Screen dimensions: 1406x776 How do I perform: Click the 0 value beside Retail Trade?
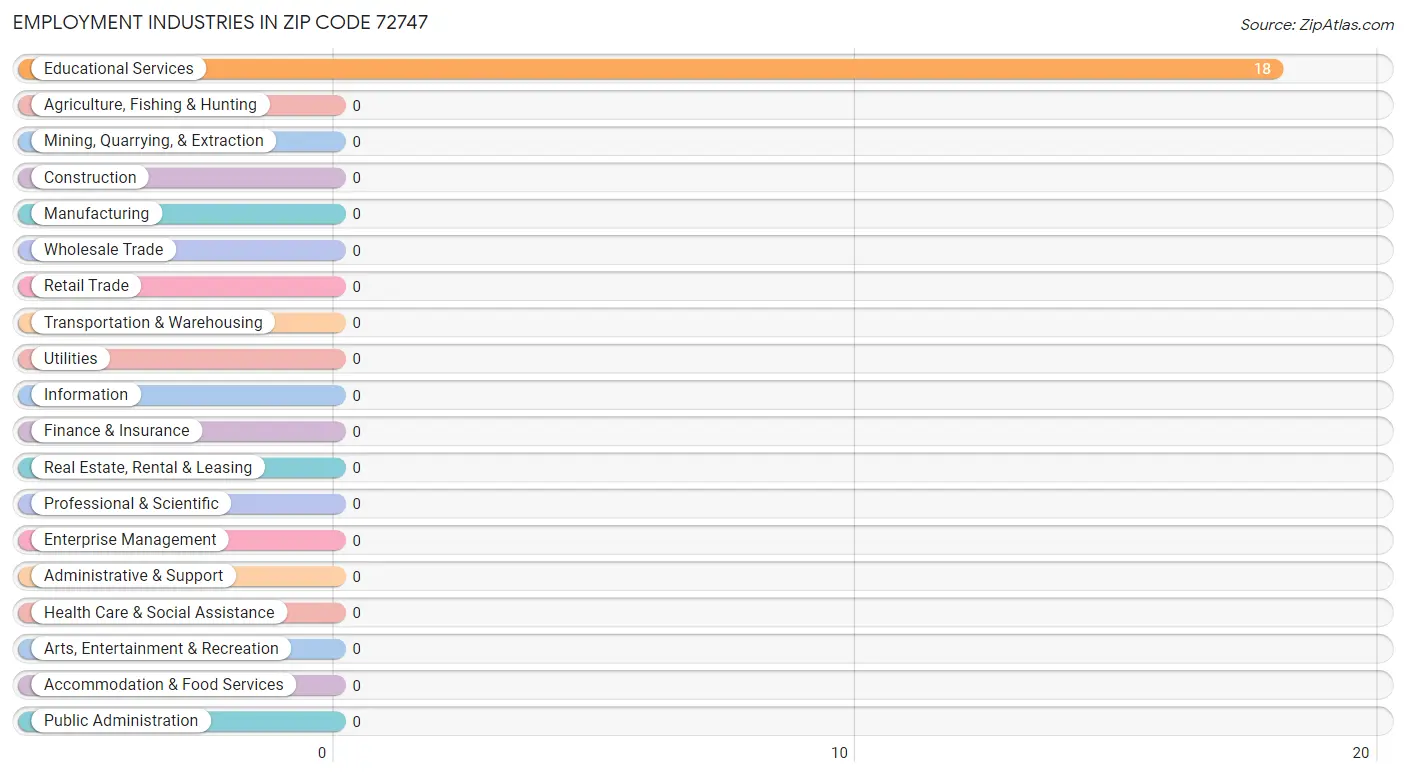point(357,287)
